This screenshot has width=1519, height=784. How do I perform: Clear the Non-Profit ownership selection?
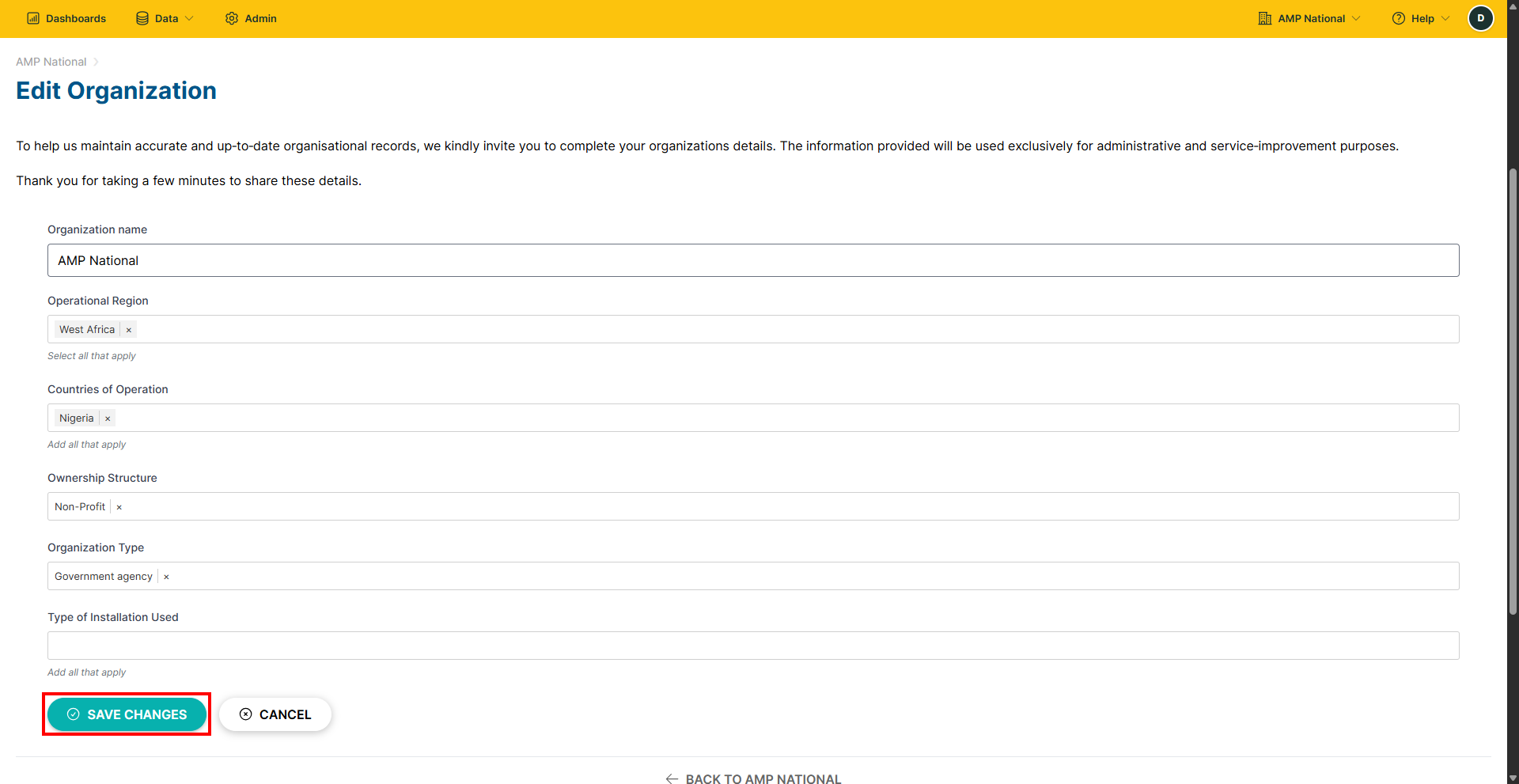119,507
